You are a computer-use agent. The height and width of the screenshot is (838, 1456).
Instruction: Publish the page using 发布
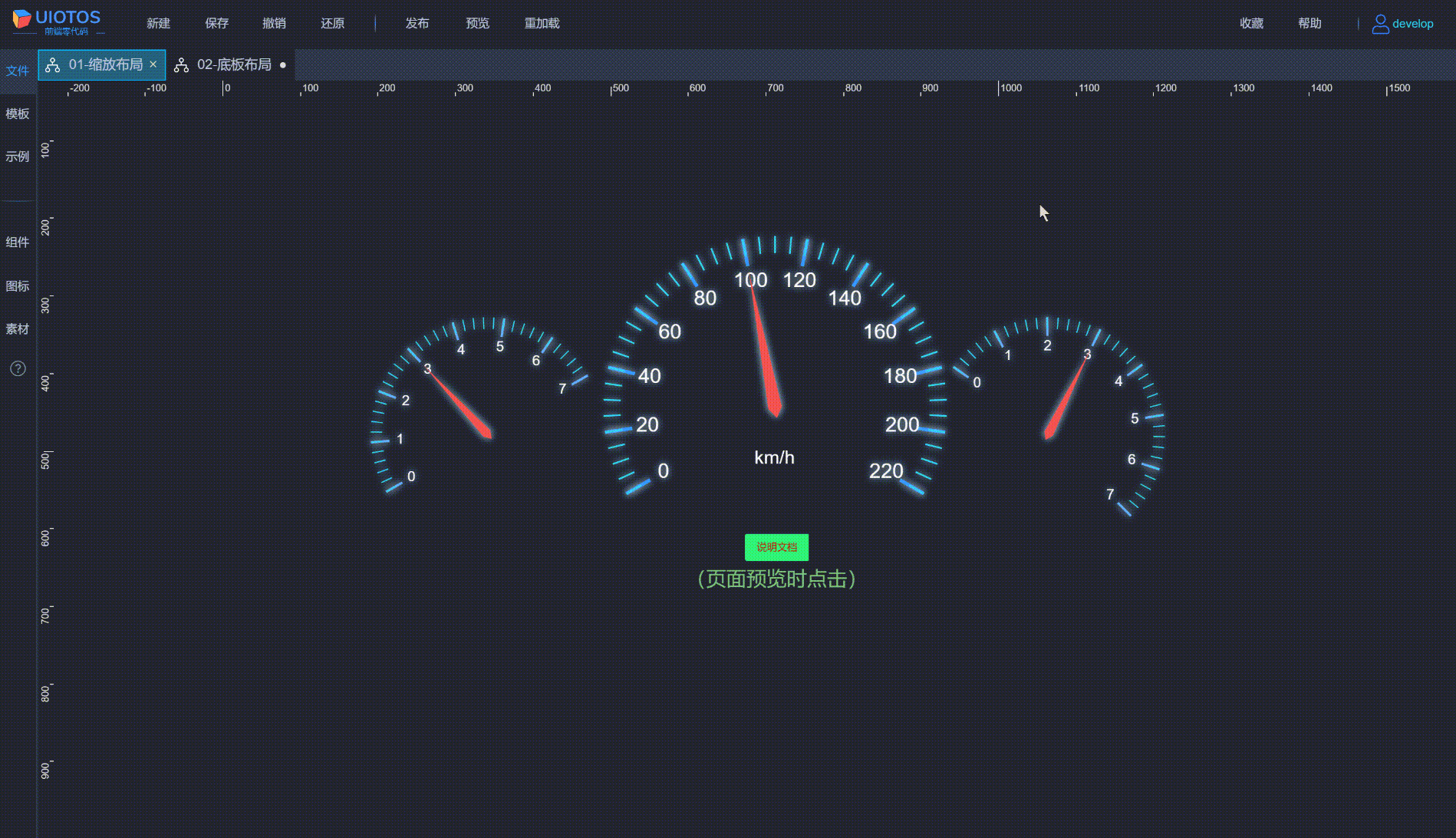417,24
